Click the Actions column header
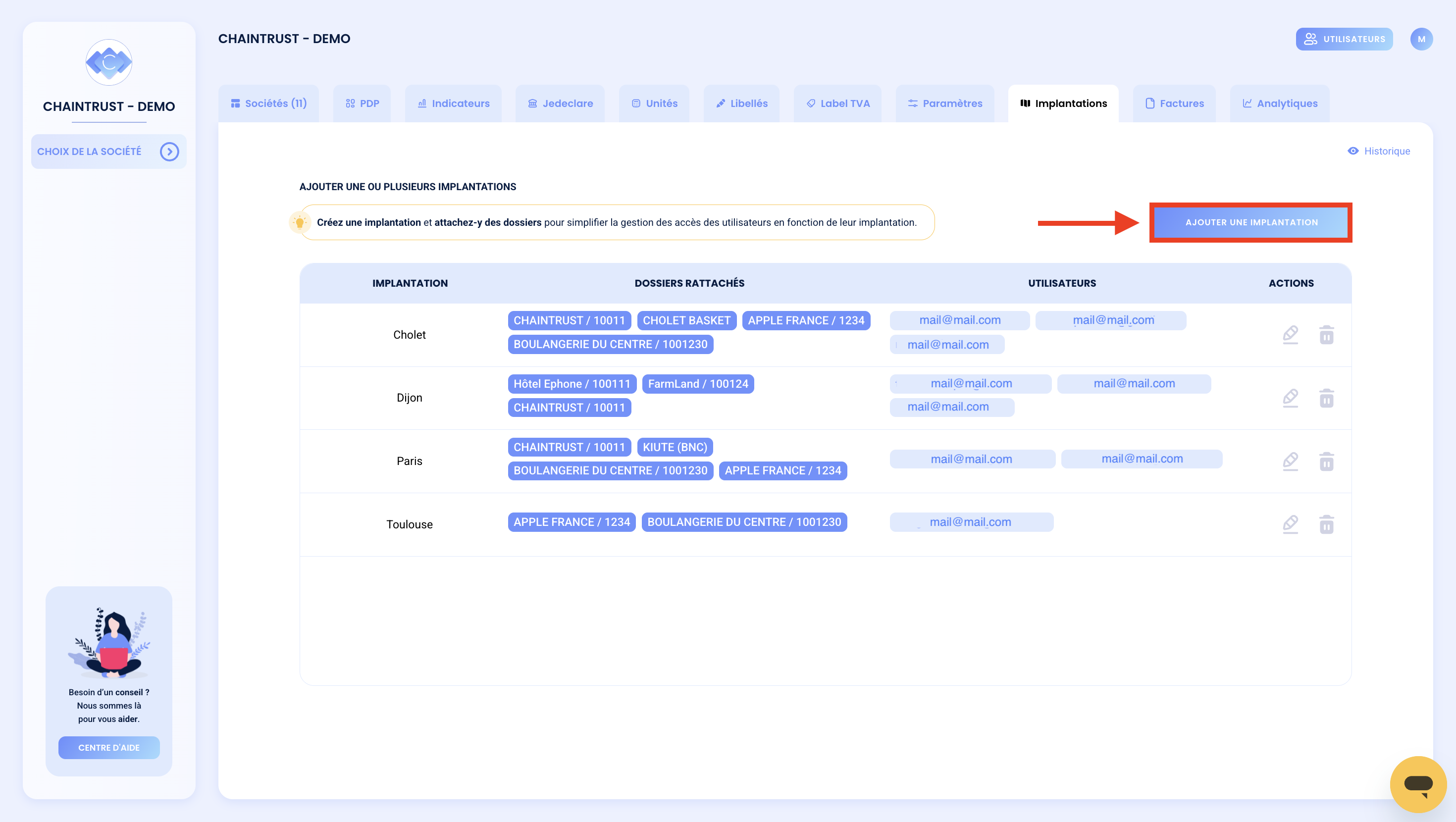The width and height of the screenshot is (1456, 822). [x=1291, y=283]
